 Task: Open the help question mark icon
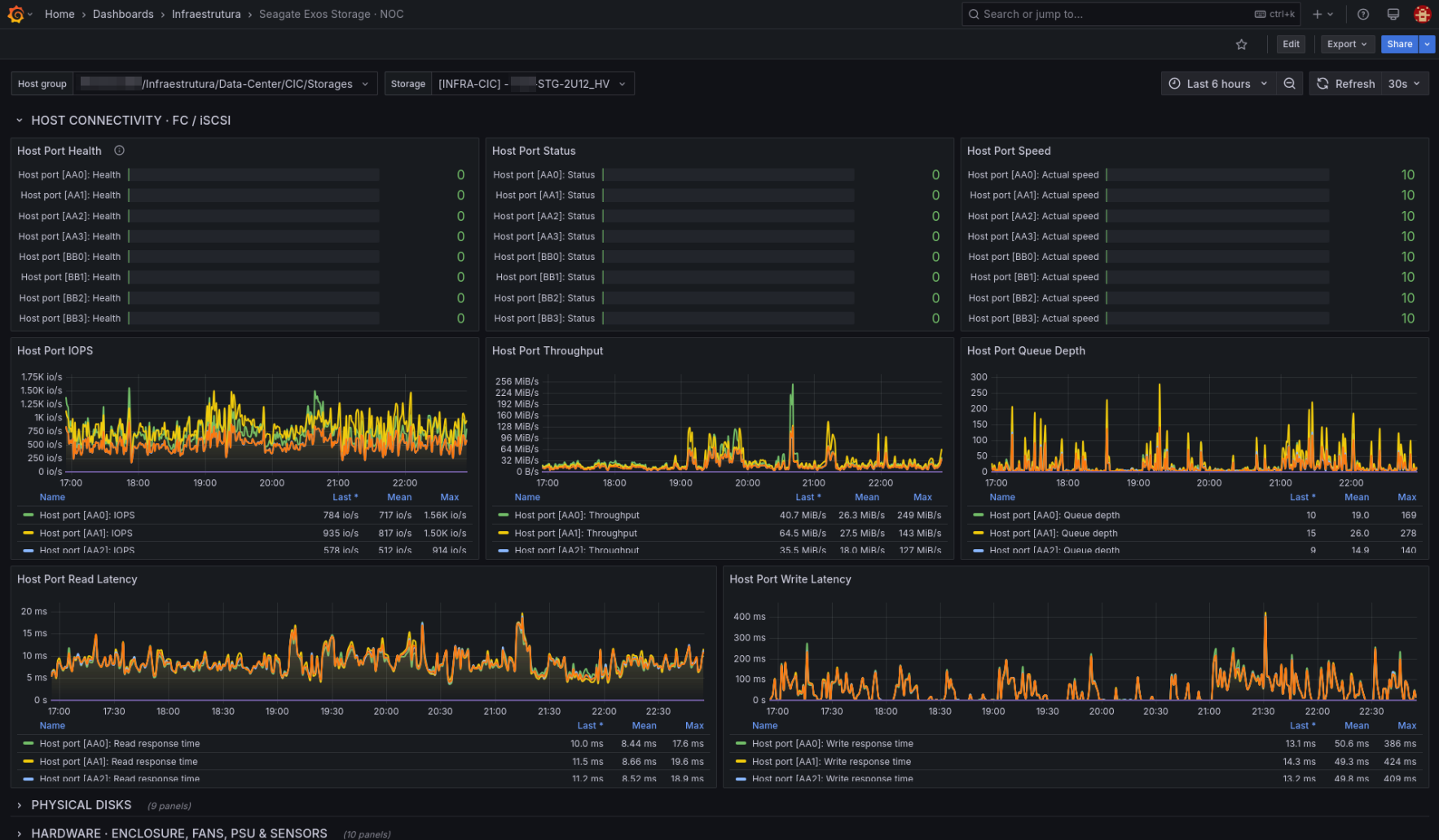coord(1363,15)
